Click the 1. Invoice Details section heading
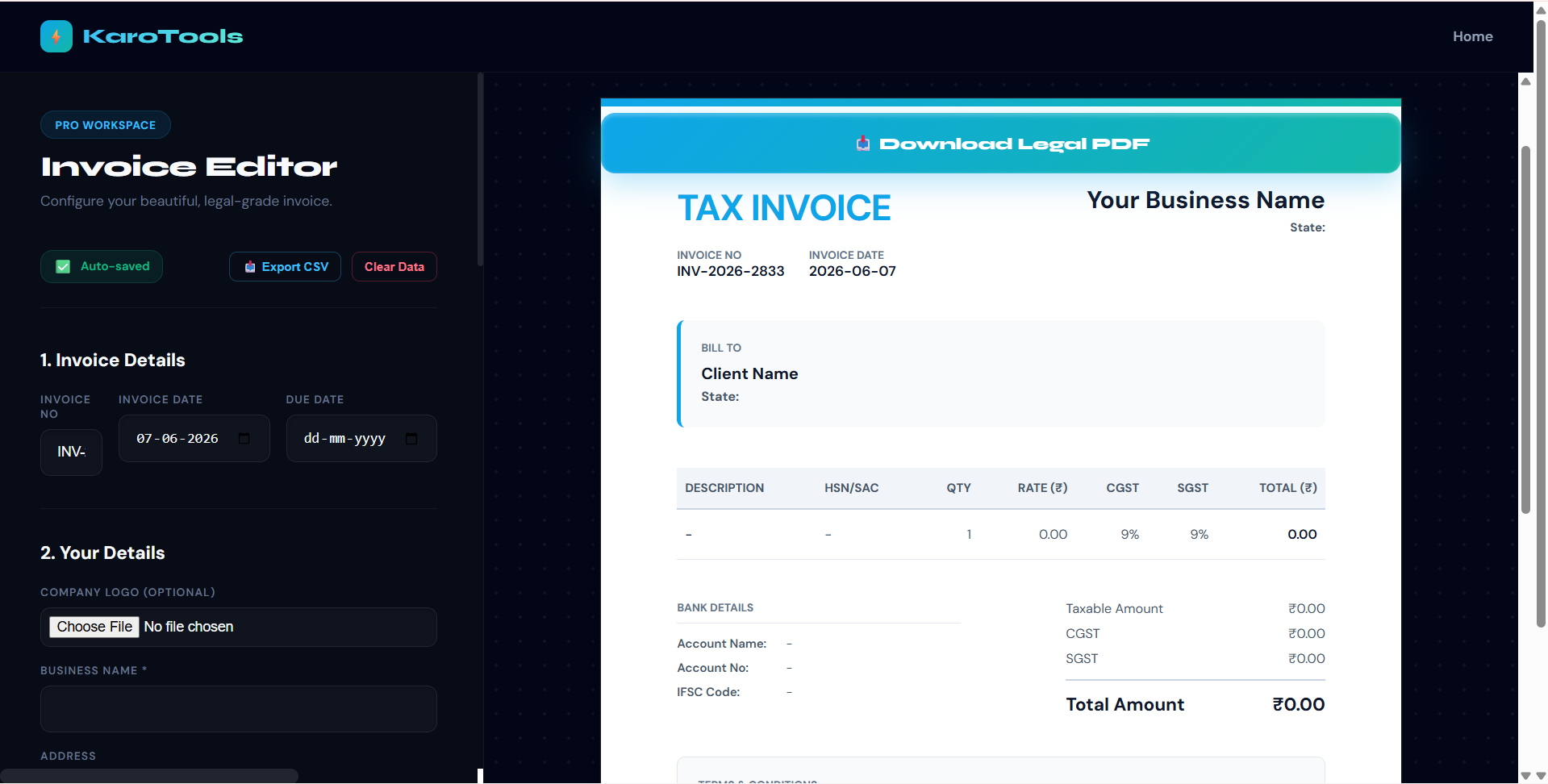 point(113,360)
